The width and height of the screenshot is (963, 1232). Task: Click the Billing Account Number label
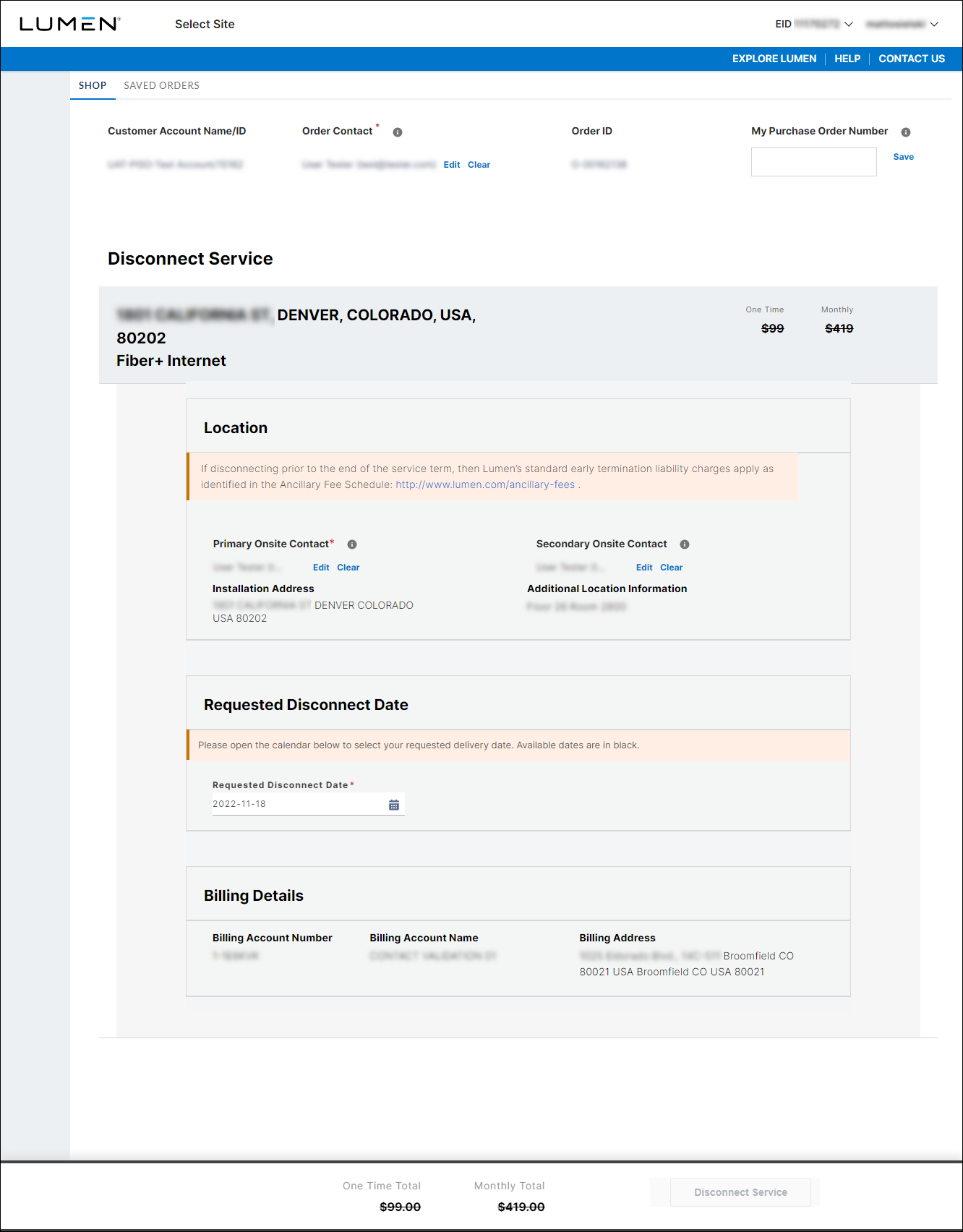coord(272,938)
